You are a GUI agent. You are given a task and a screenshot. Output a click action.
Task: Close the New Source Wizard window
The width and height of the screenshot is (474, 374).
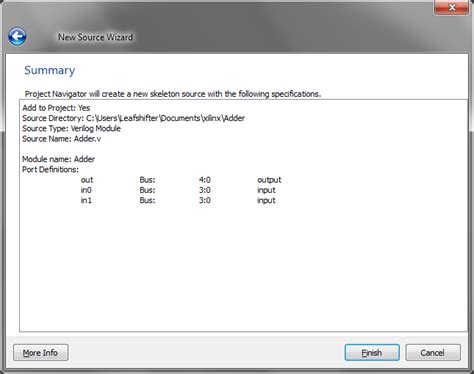(x=451, y=8)
